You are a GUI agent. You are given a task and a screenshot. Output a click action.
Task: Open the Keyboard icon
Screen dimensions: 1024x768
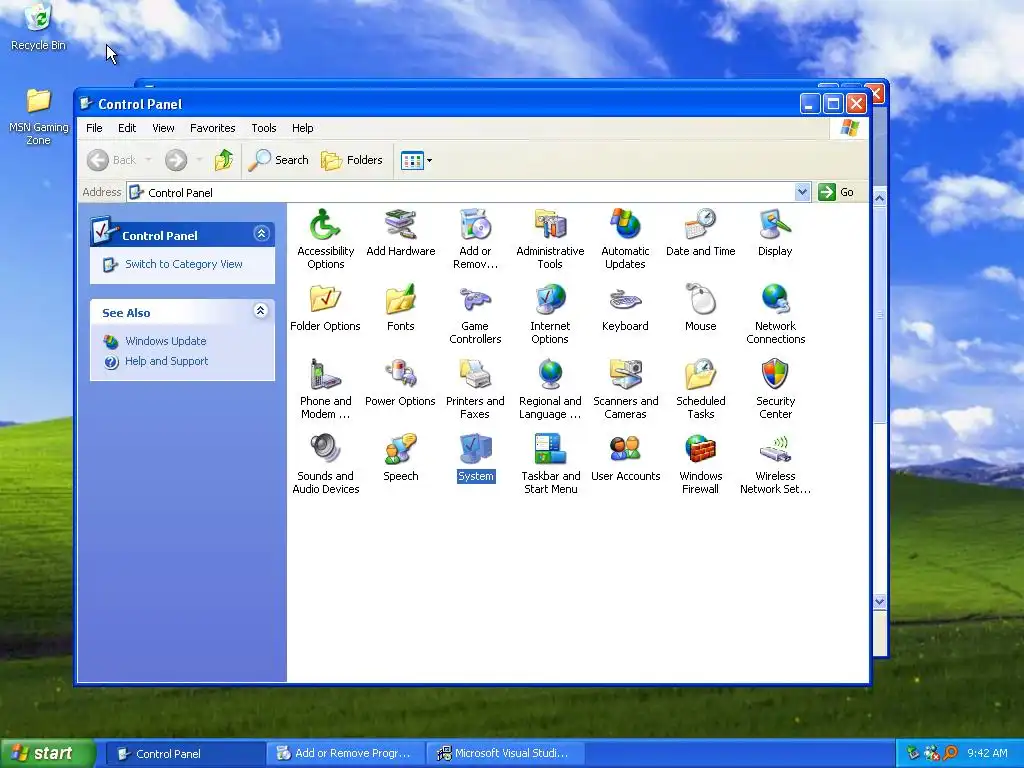pos(625,308)
